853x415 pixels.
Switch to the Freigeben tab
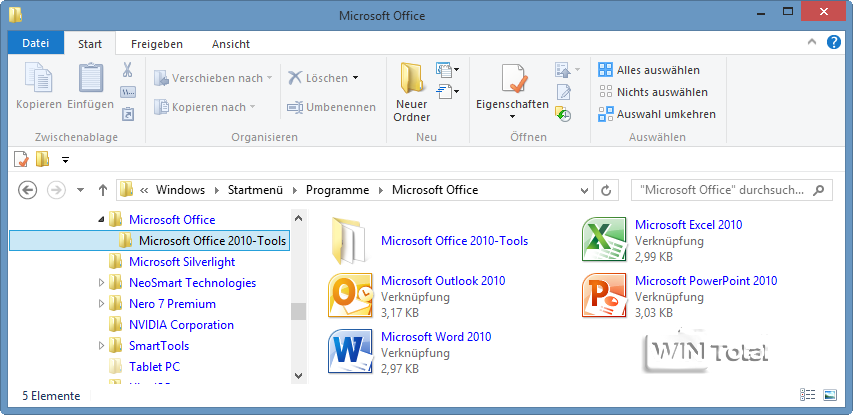pos(157,44)
